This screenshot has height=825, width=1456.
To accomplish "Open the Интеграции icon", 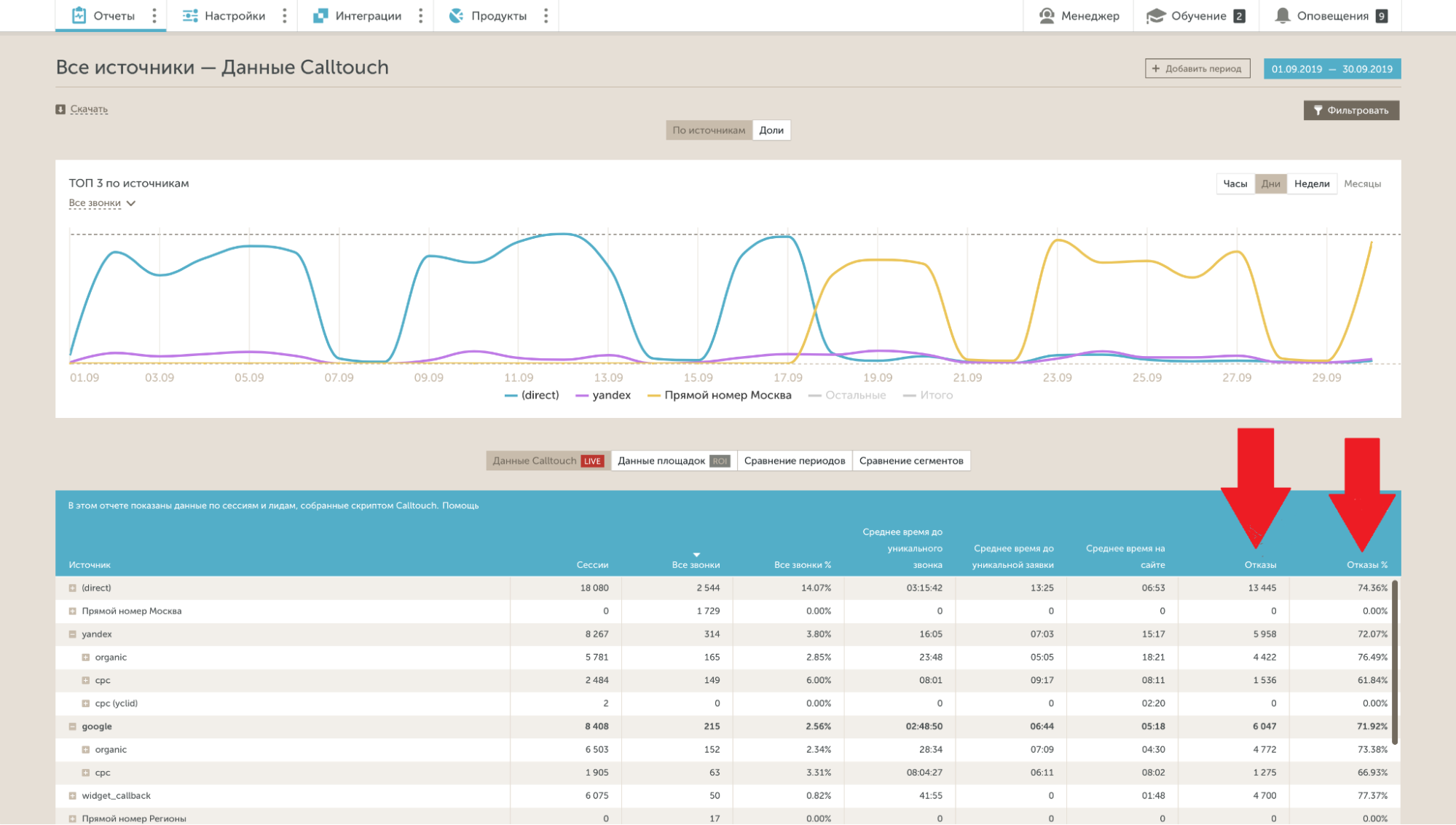I will 320,15.
